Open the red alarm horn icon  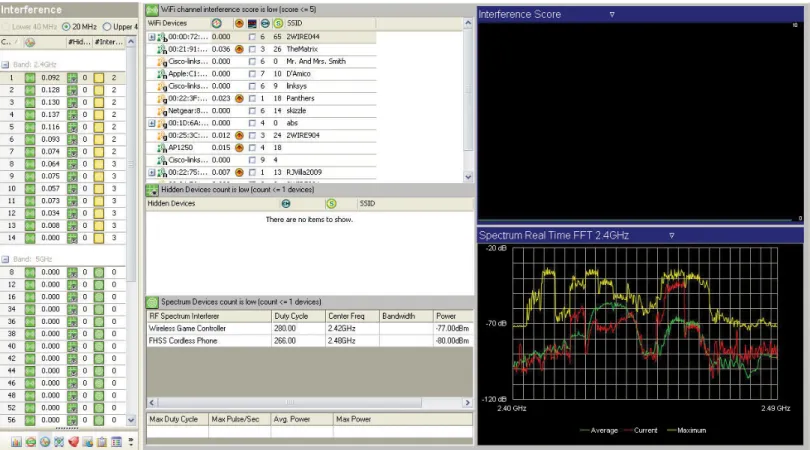click(73, 442)
